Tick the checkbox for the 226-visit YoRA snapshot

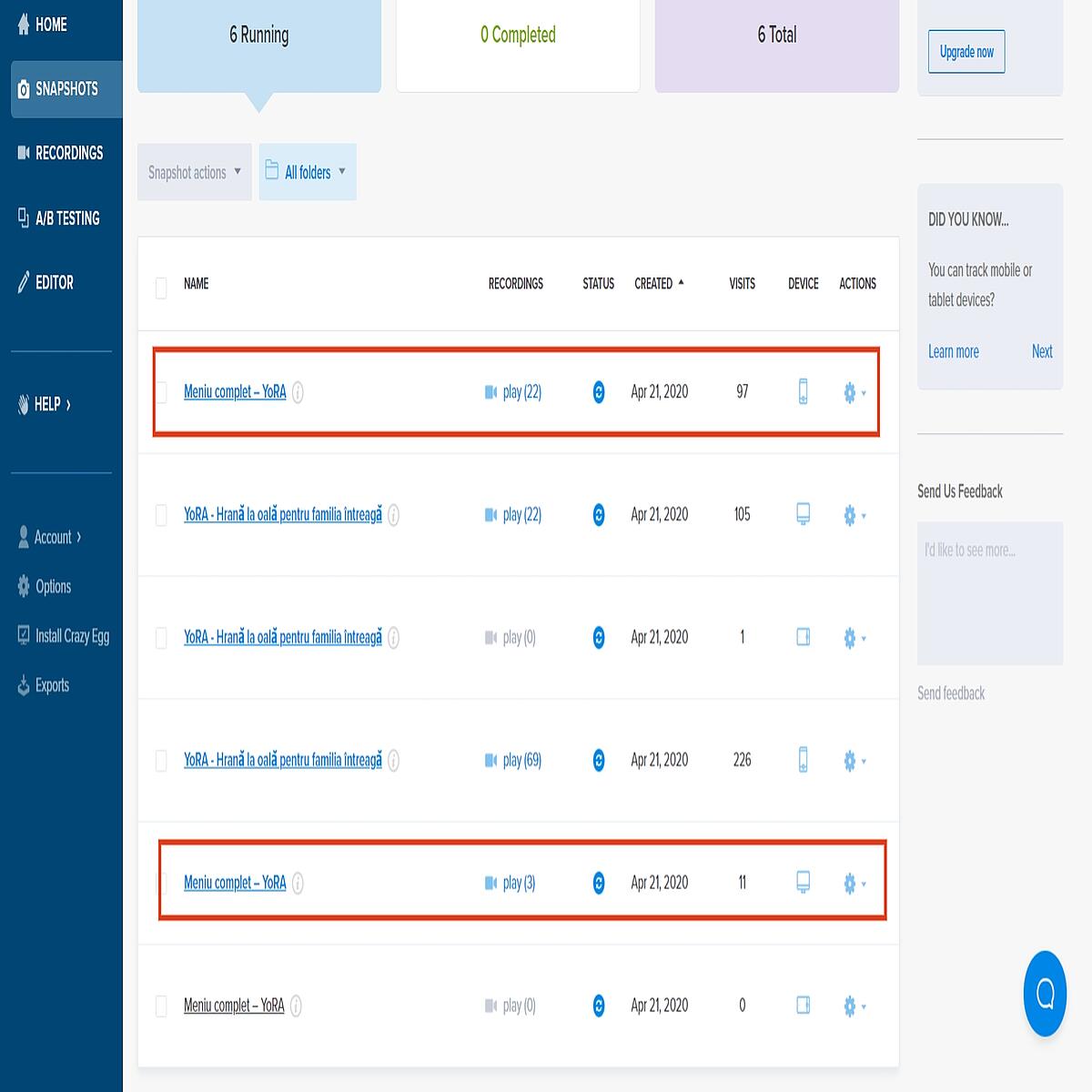[161, 761]
